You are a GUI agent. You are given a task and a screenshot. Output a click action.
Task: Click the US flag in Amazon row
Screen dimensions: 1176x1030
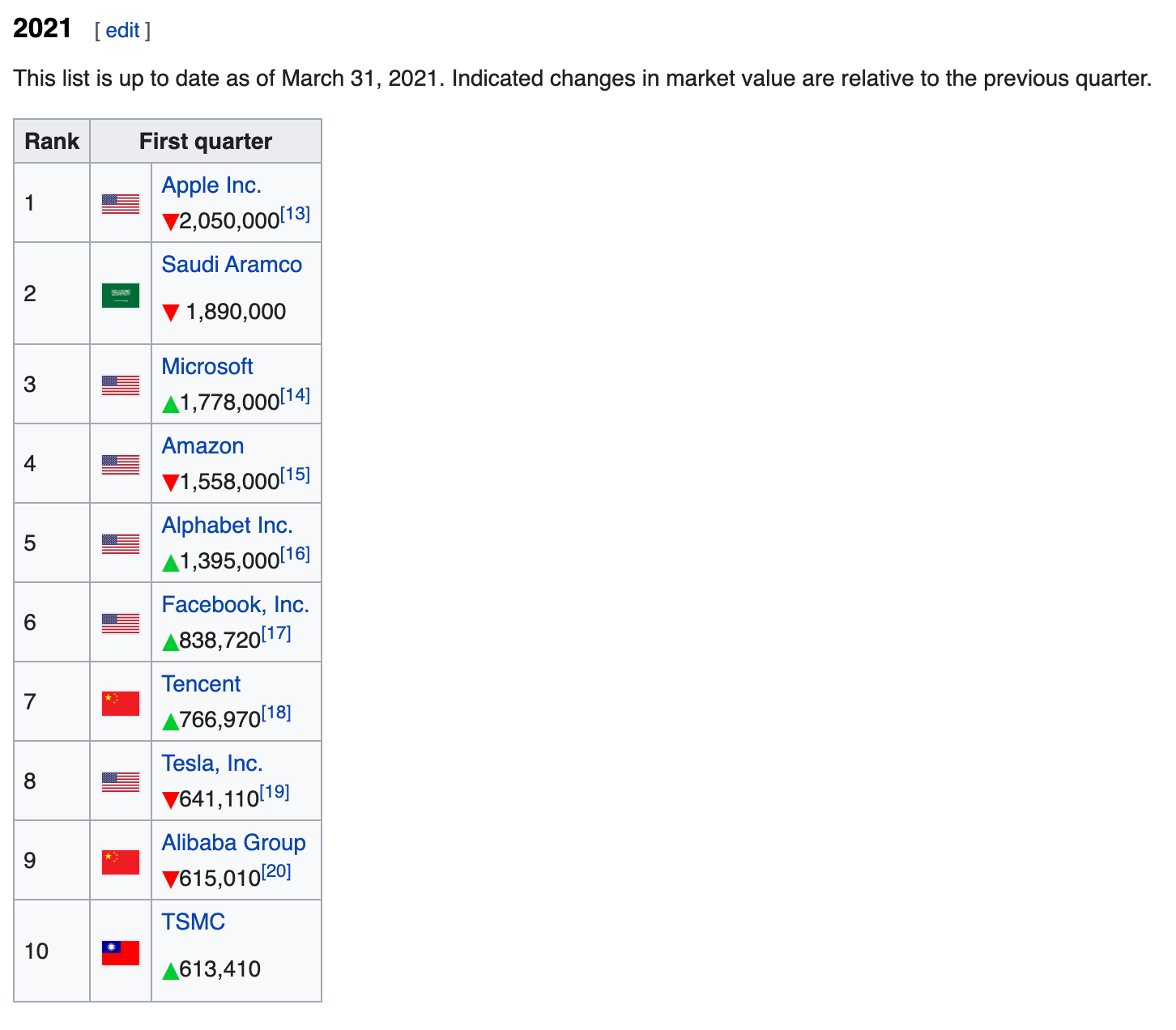[121, 464]
